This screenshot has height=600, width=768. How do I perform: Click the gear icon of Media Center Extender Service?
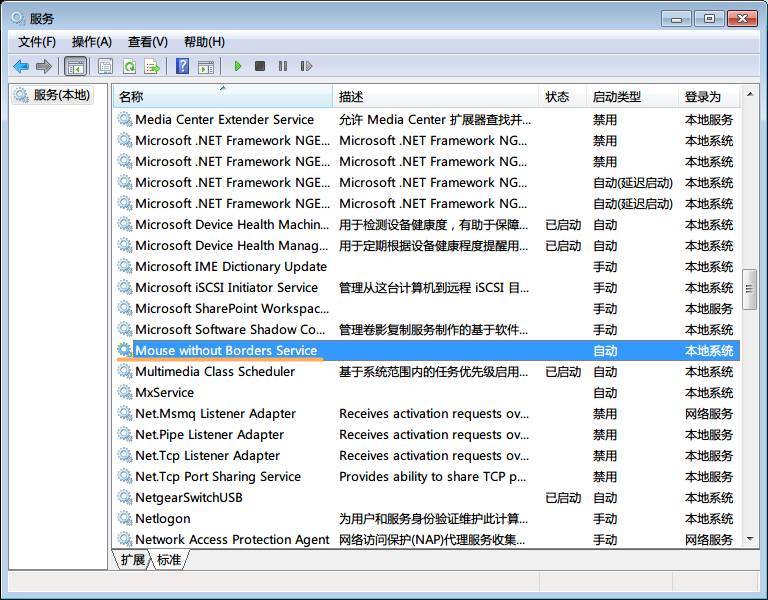(x=125, y=119)
